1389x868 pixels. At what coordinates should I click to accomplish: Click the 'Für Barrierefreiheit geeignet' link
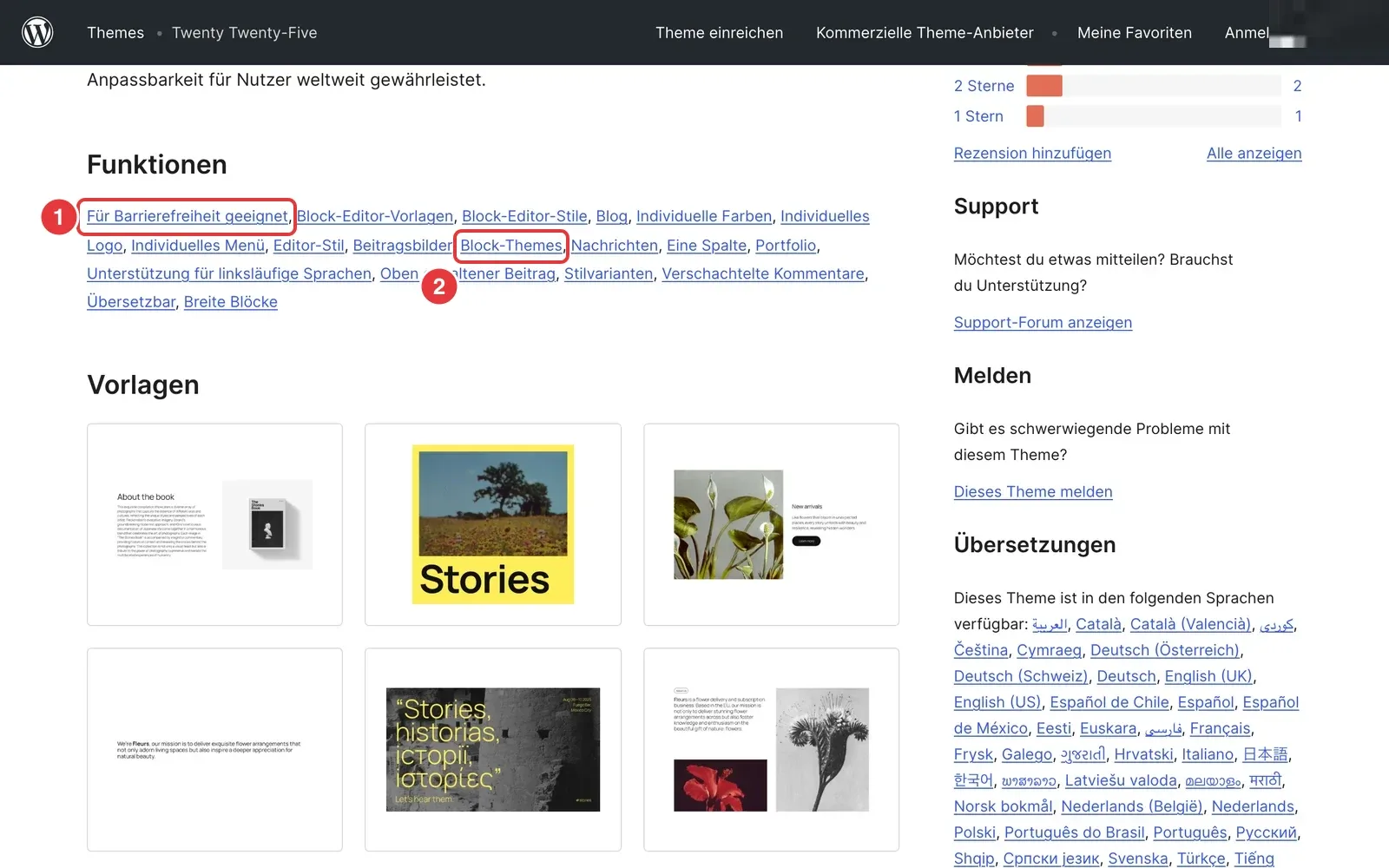[x=188, y=216]
